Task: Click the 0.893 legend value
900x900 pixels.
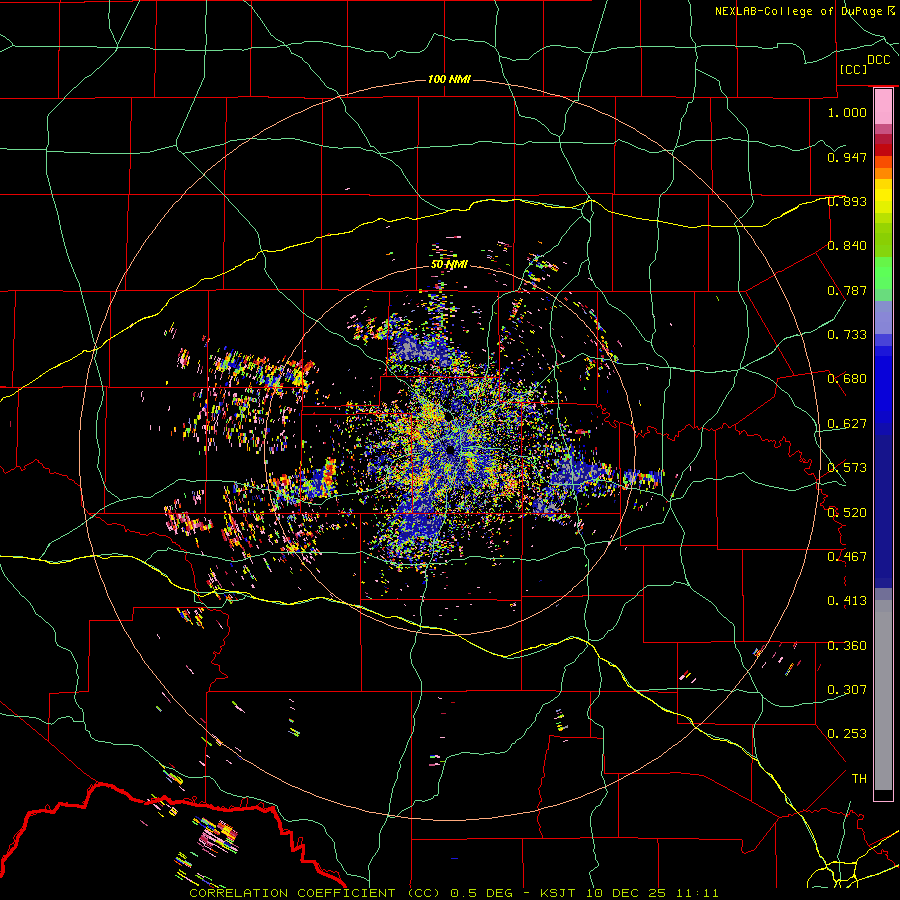Action: 847,201
